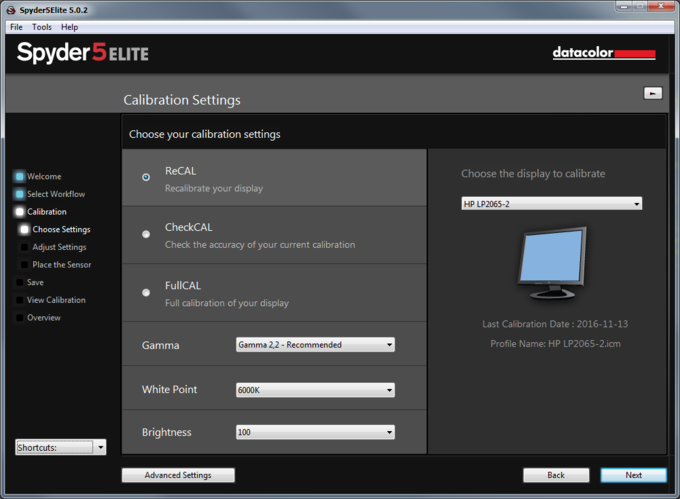Open the Help menu
Viewport: 680px width, 499px height.
(x=69, y=27)
